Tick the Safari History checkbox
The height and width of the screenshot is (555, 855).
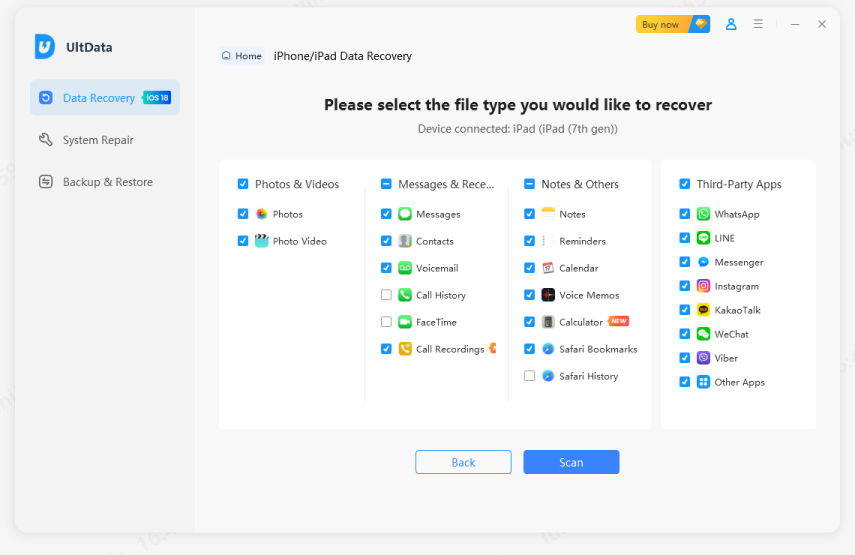tap(529, 376)
